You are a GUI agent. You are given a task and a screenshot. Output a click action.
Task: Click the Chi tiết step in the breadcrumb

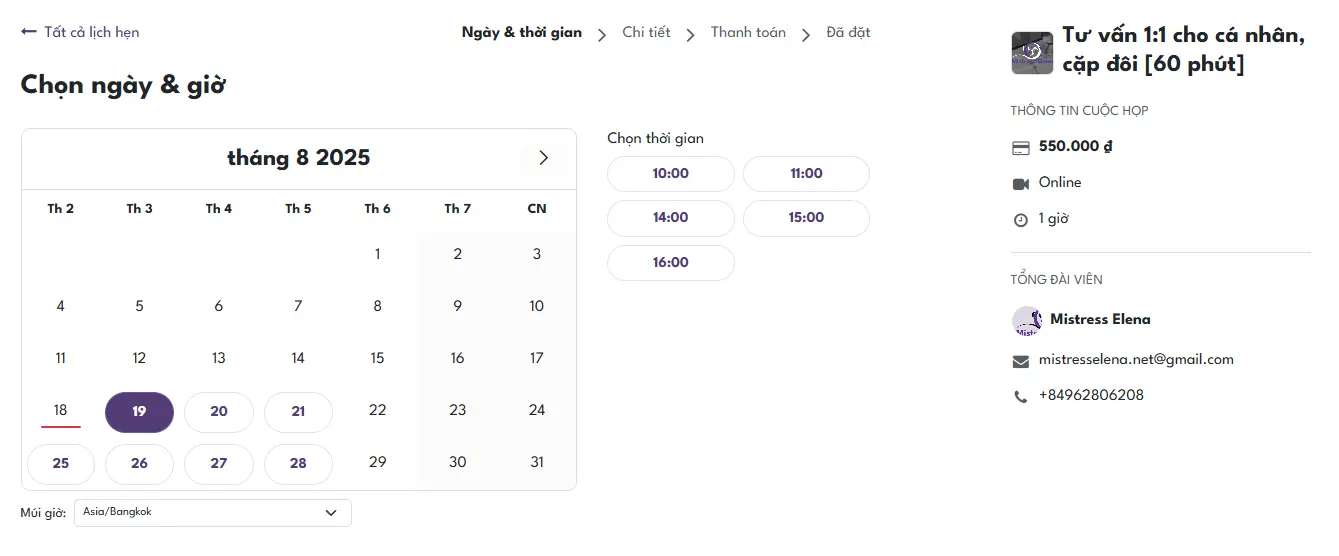(x=646, y=32)
